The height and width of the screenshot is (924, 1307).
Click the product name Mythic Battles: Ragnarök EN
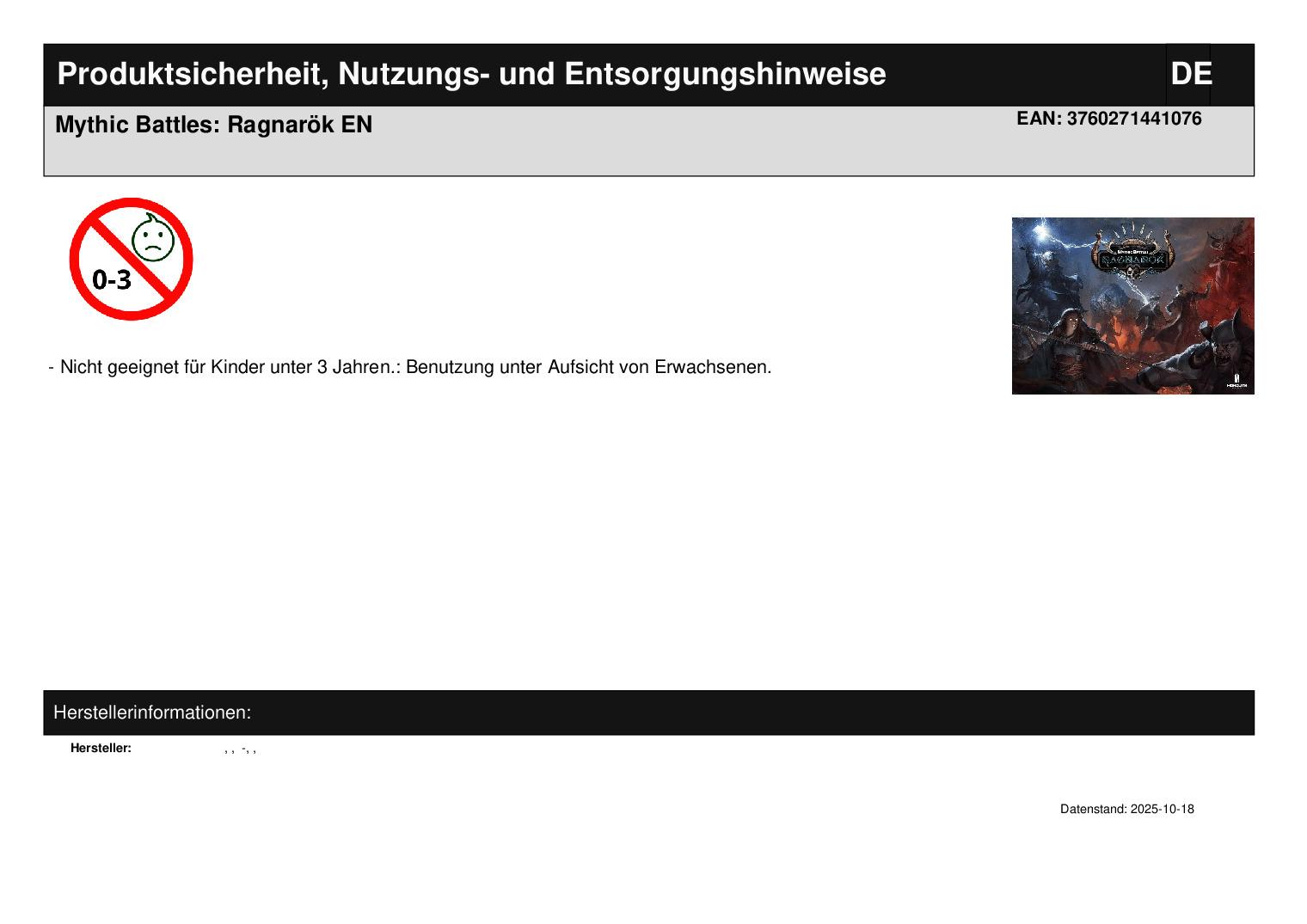click(213, 125)
